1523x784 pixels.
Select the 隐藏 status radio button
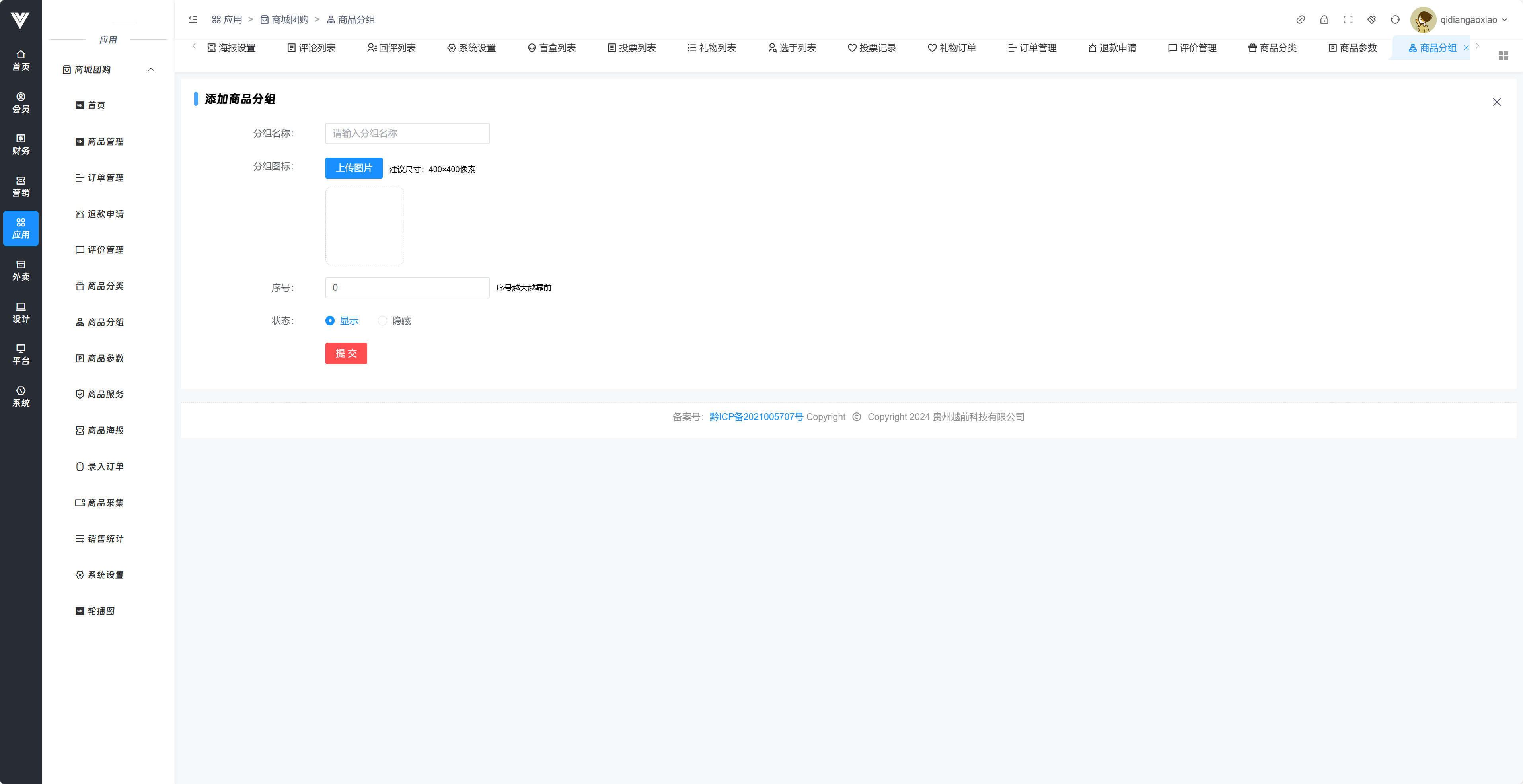382,321
